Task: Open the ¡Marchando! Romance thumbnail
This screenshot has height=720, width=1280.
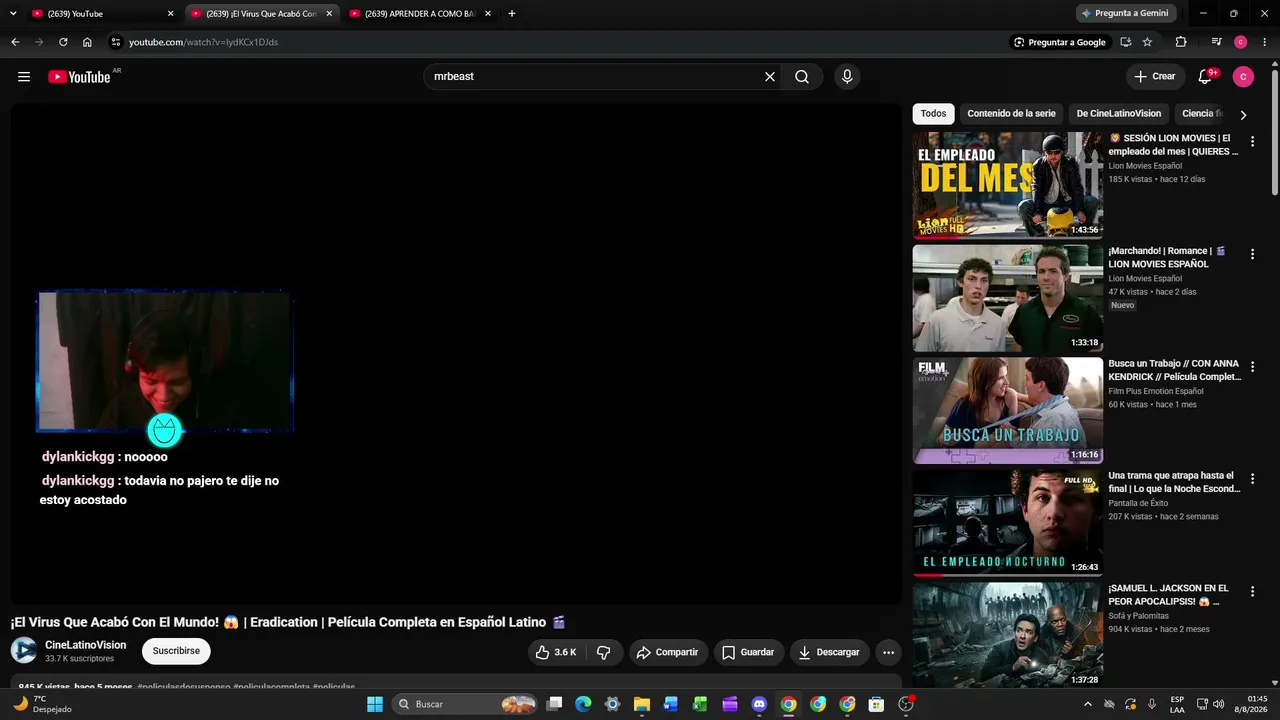Action: [1007, 298]
